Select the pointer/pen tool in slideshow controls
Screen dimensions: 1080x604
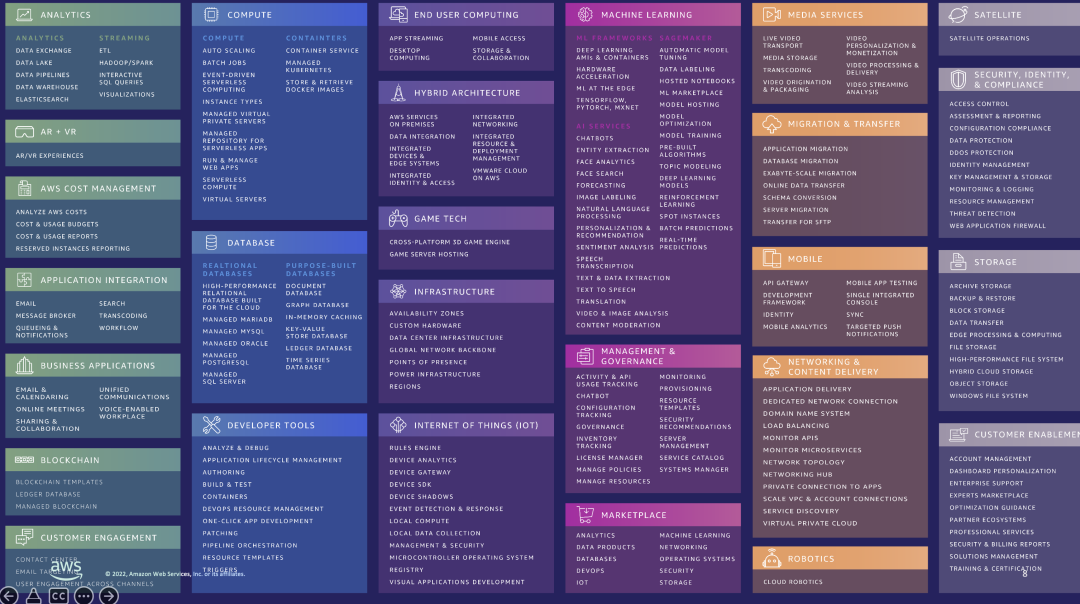(x=33, y=596)
